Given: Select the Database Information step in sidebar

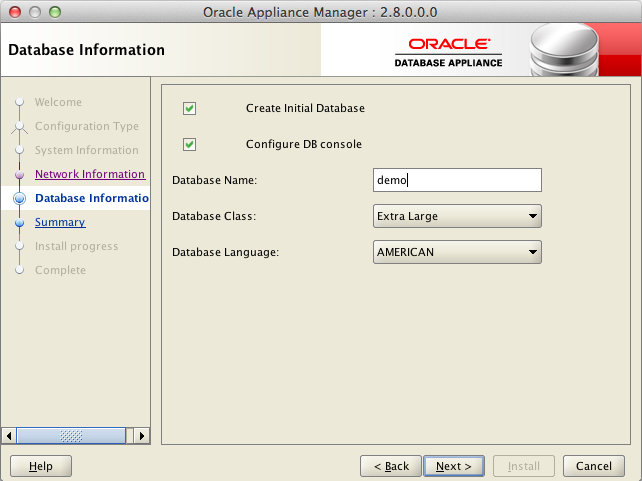Looking at the screenshot, I should (92, 198).
